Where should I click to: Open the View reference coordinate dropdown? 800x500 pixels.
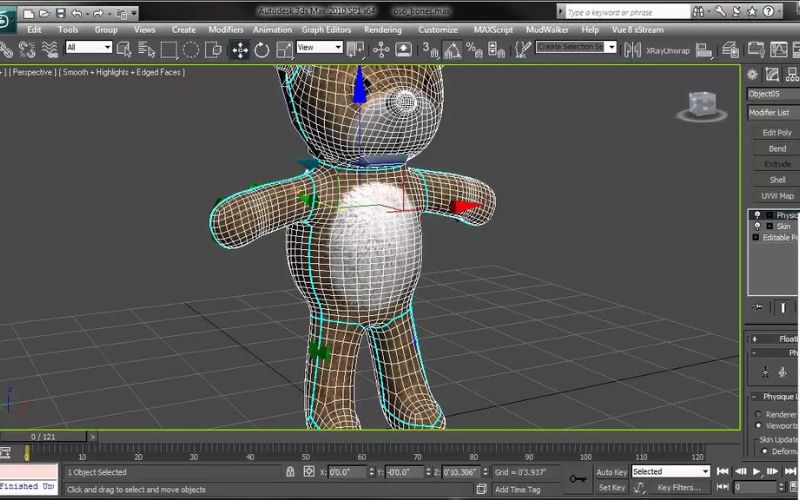[x=318, y=48]
